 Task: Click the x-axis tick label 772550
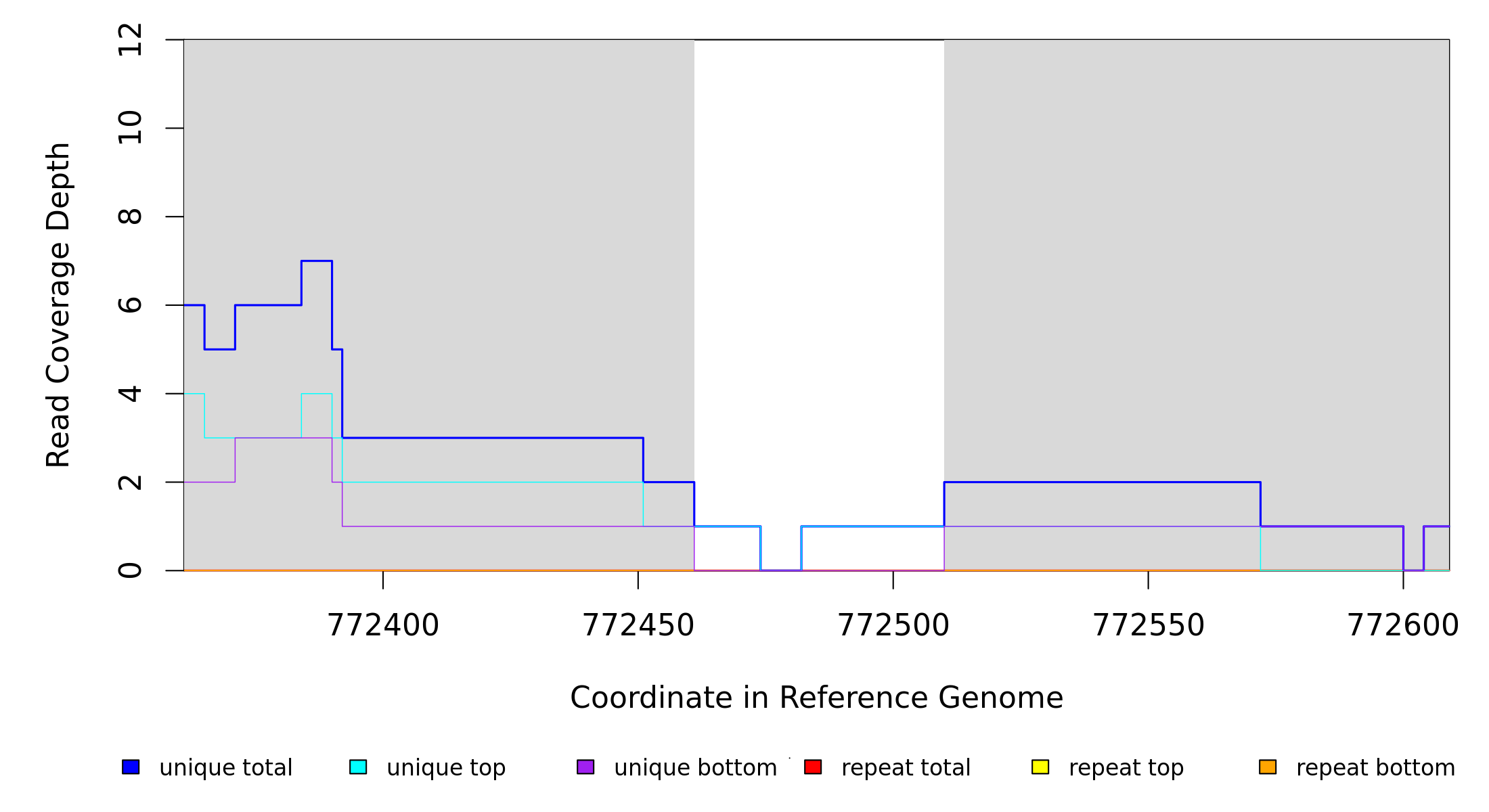[x=1149, y=625]
